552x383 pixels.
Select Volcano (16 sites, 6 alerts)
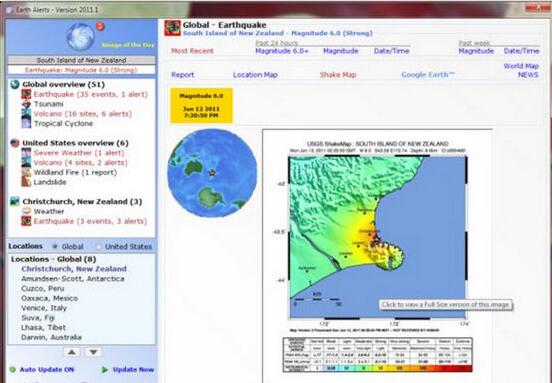(83, 114)
